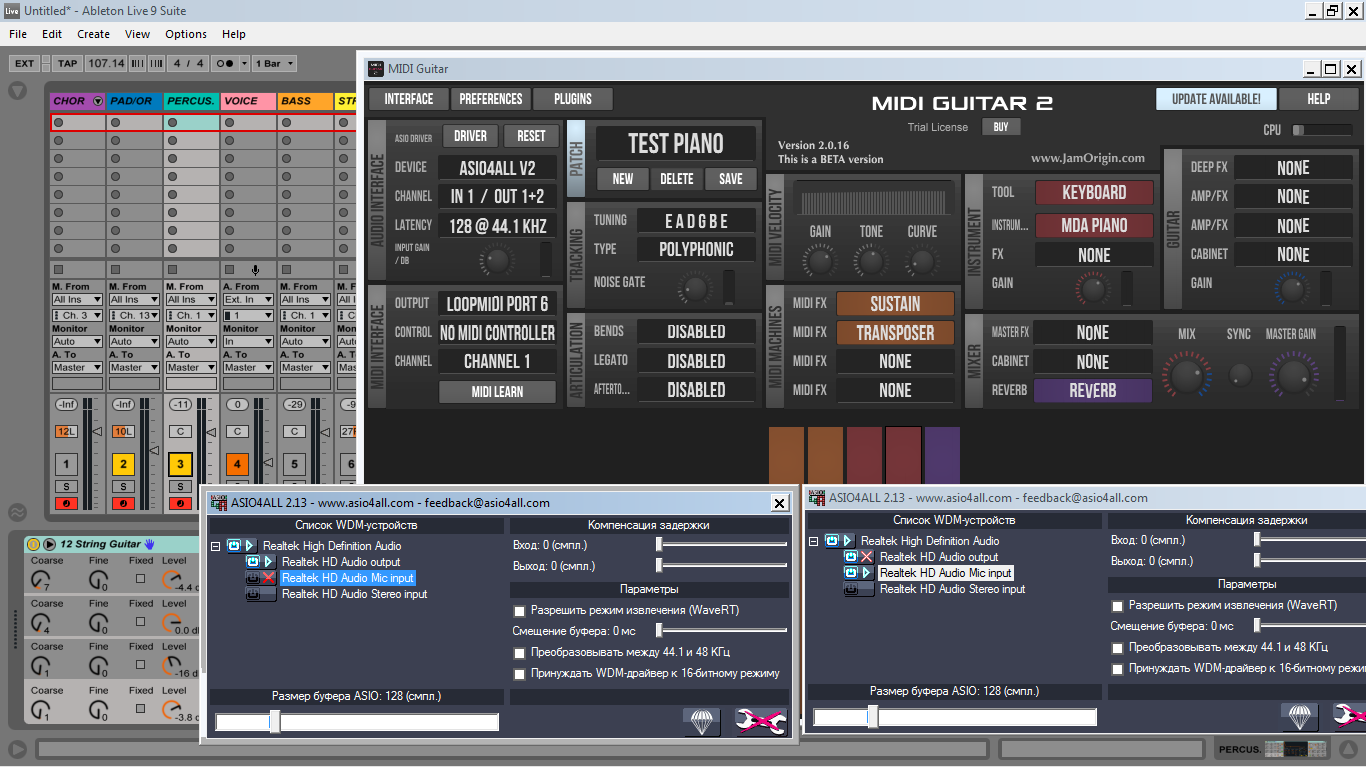Arm the CHOR track for recording

point(66,503)
